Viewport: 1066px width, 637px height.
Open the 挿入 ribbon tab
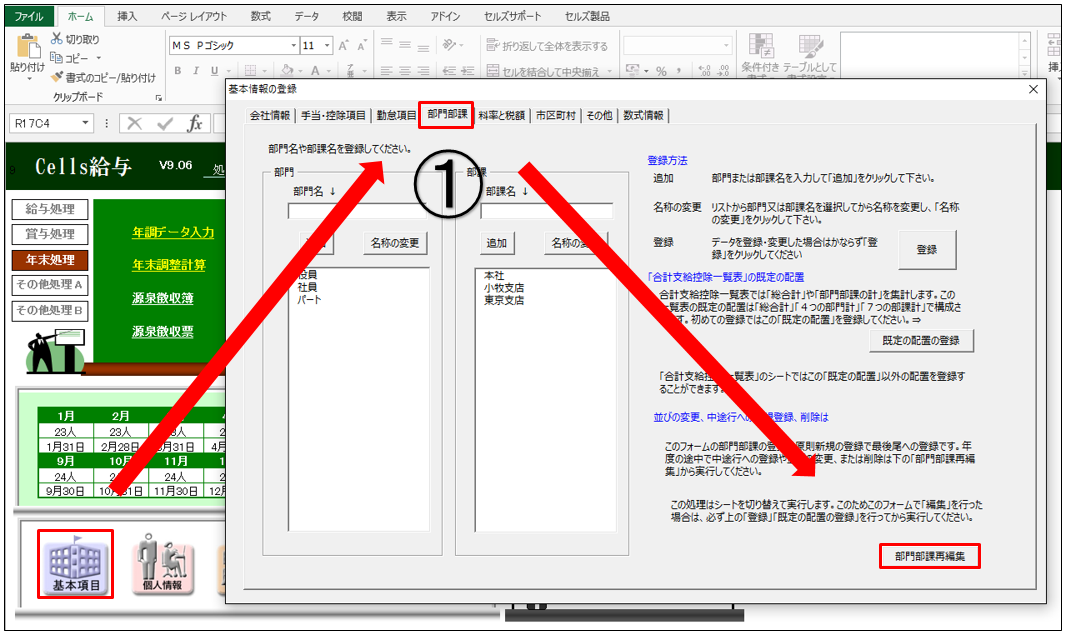click(127, 16)
